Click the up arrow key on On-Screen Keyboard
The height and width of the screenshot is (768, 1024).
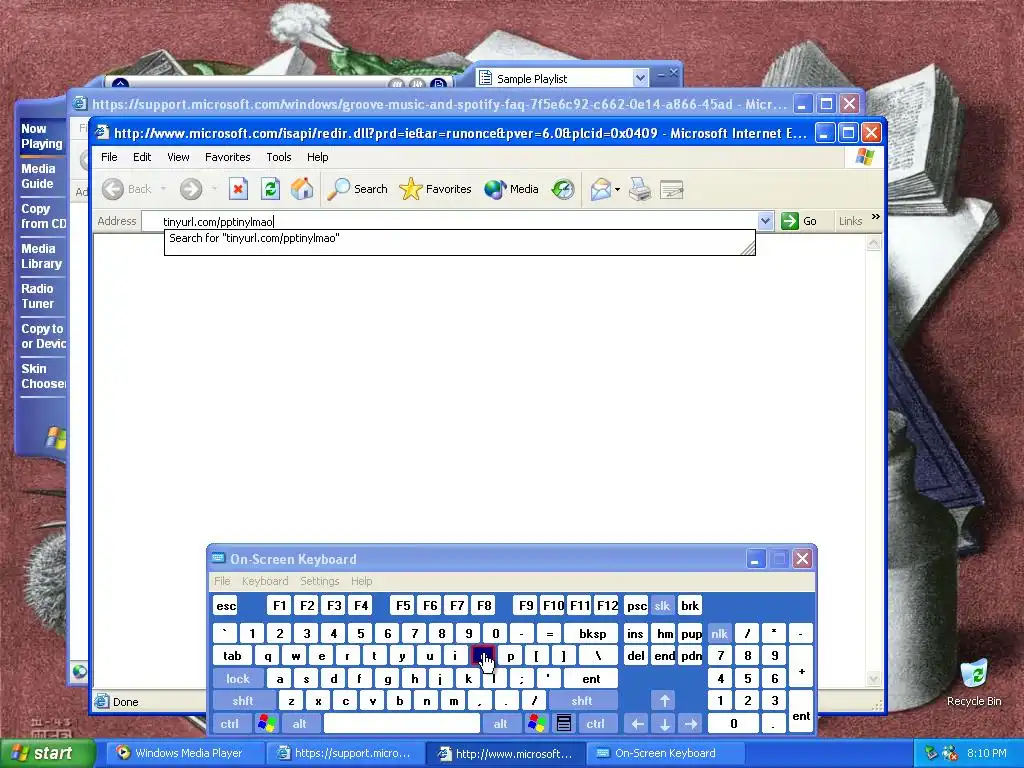coord(664,701)
